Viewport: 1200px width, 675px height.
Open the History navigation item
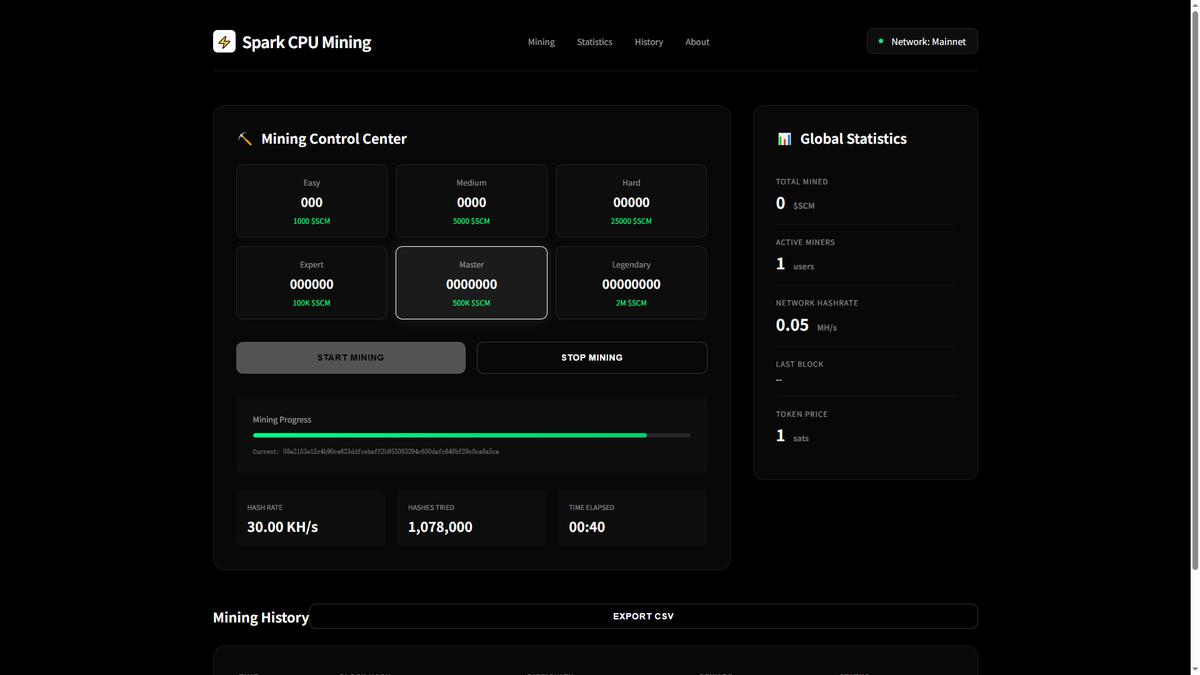(648, 41)
